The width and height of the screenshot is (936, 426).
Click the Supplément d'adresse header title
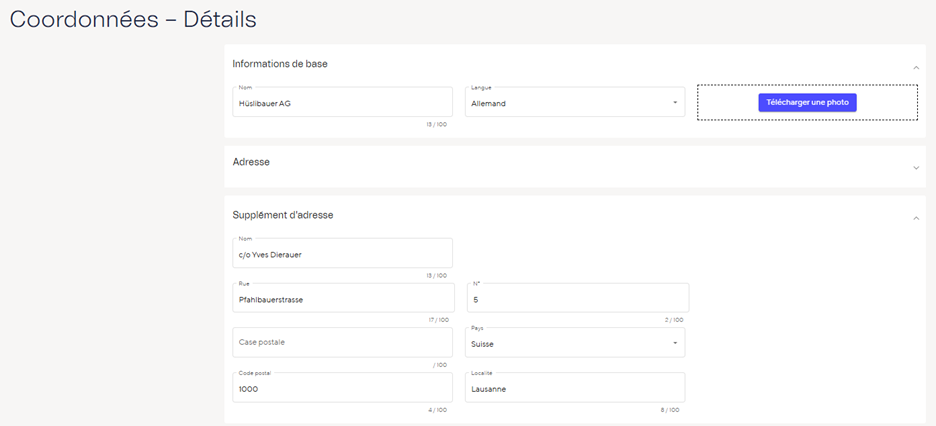tap(283, 215)
